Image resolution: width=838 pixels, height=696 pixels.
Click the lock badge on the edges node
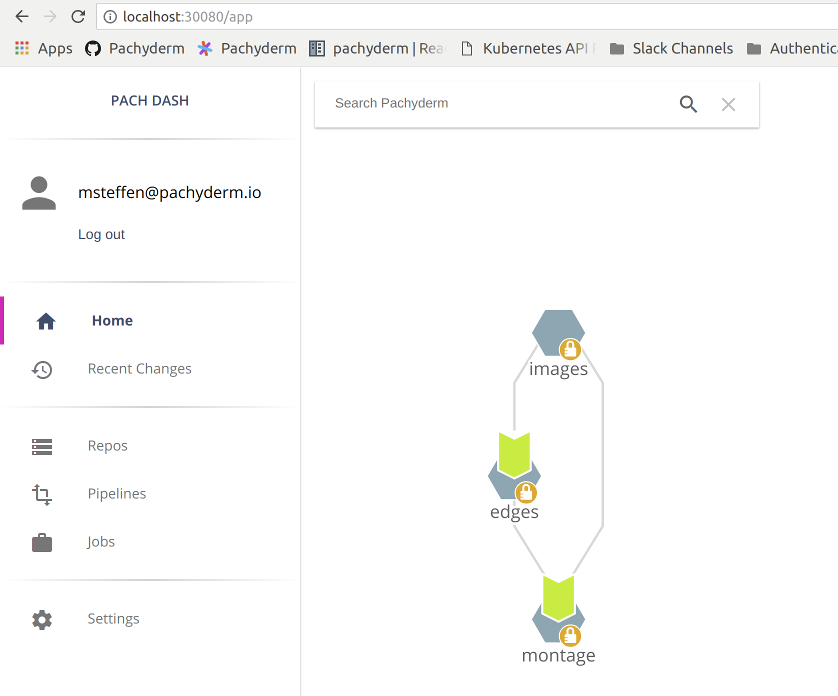click(x=525, y=492)
